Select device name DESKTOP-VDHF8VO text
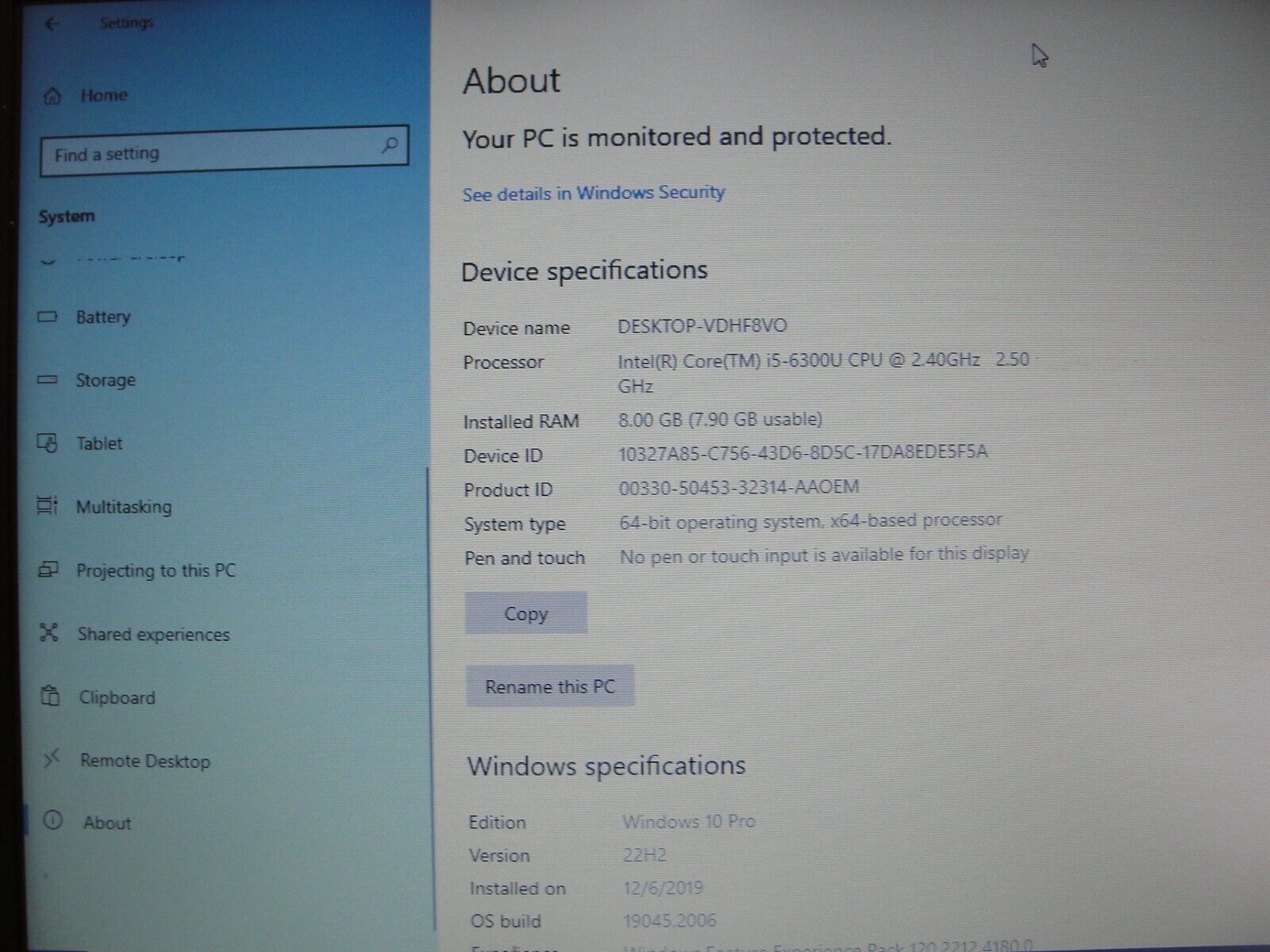The height and width of the screenshot is (952, 1270). pos(702,326)
